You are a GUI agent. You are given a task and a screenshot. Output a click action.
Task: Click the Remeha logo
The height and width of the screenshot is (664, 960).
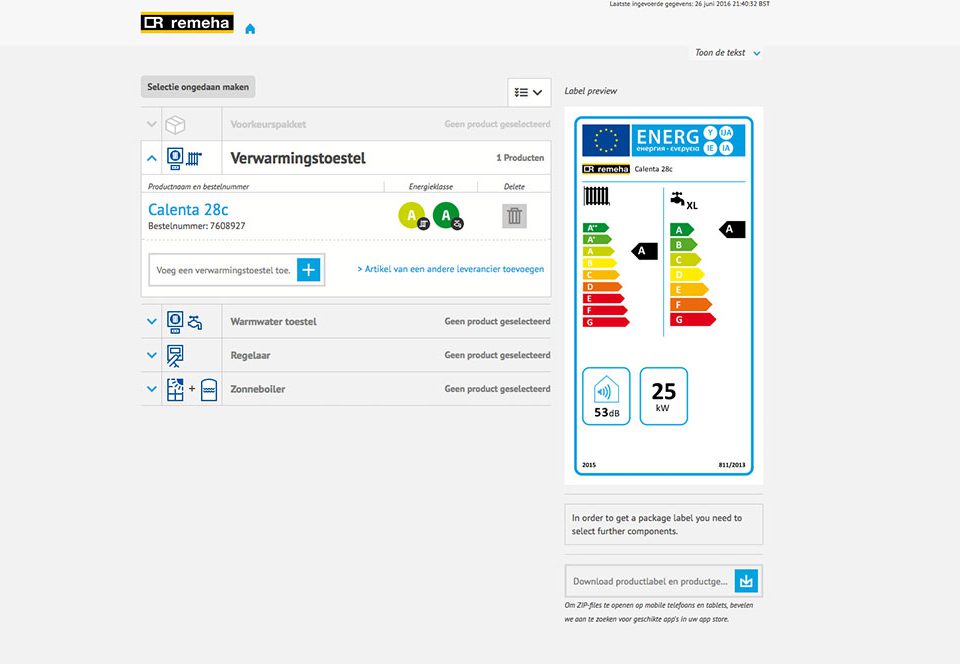[x=187, y=23]
